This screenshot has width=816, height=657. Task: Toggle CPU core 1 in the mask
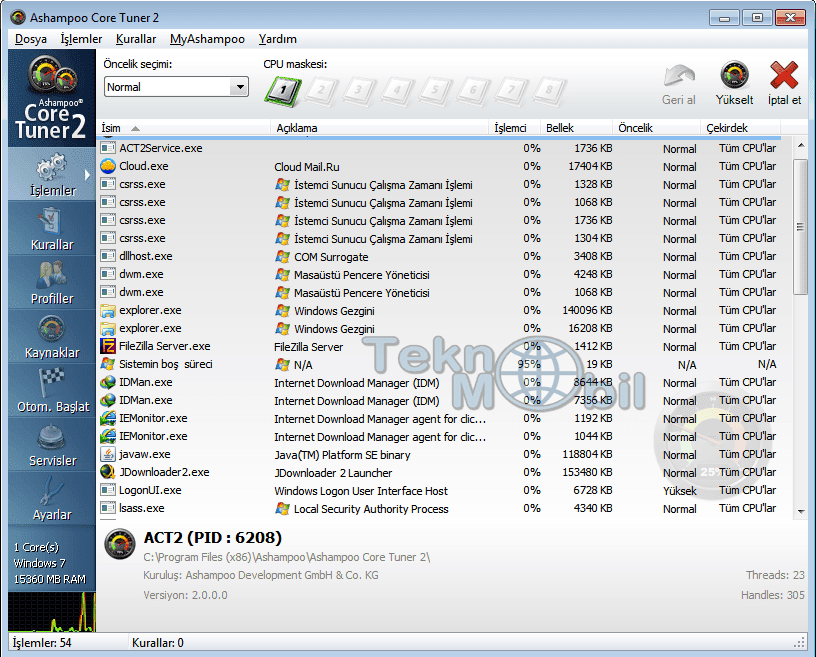click(x=283, y=91)
